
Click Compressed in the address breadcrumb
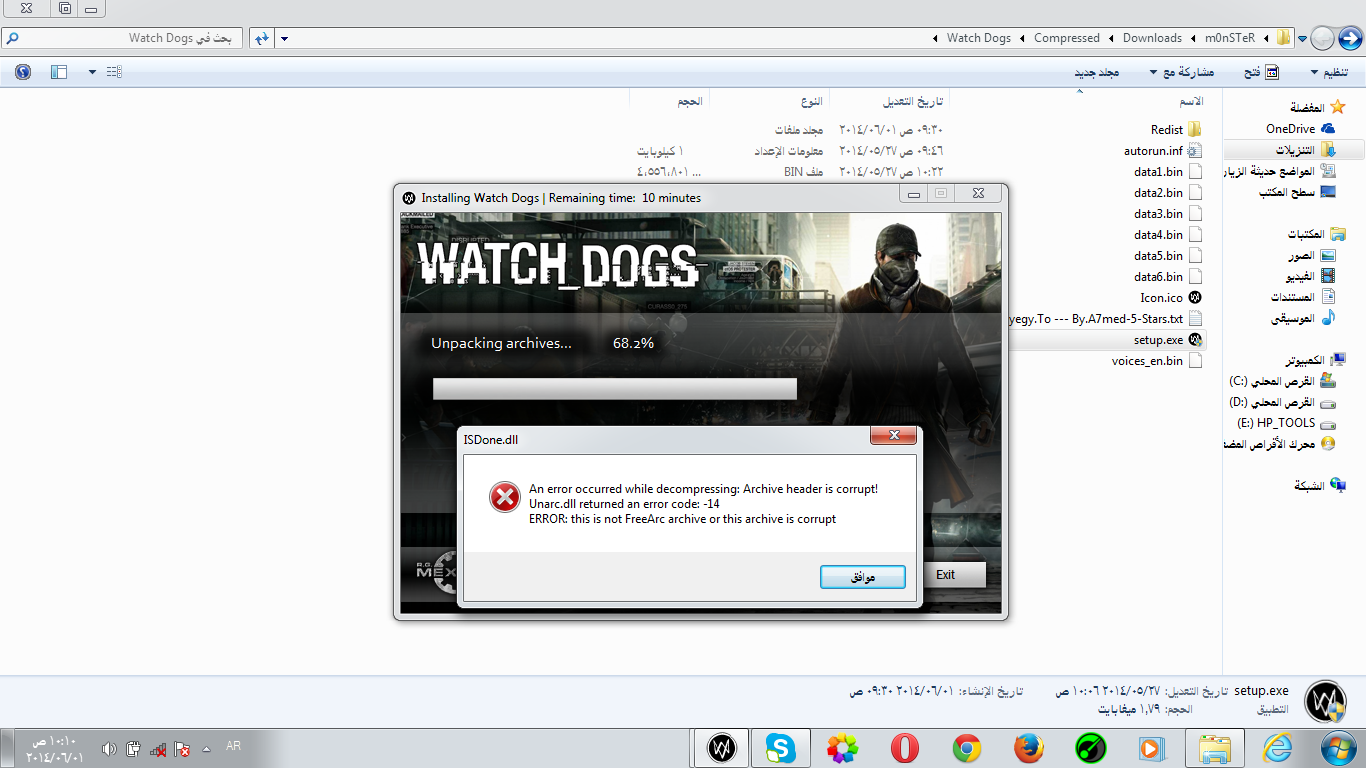tap(1066, 38)
